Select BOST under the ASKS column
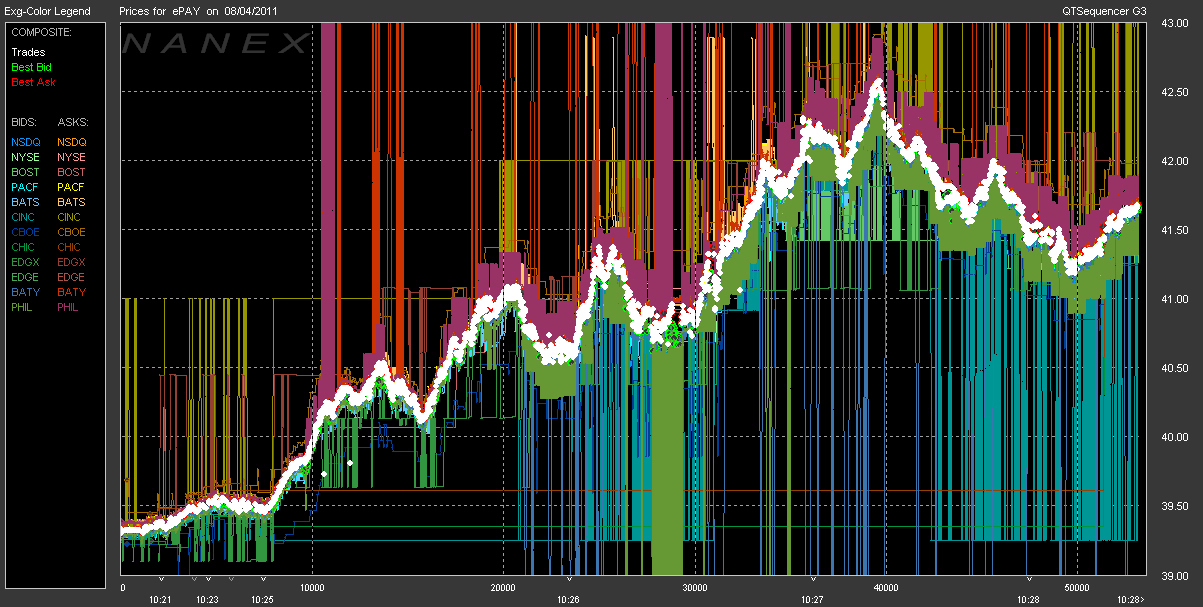The image size is (1203, 607). tap(72, 172)
